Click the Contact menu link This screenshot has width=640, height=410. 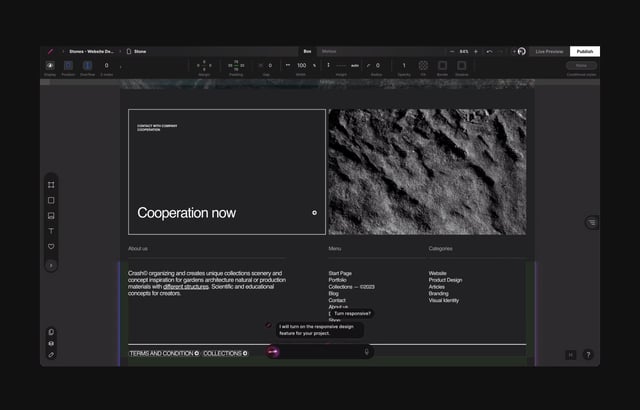tap(337, 300)
